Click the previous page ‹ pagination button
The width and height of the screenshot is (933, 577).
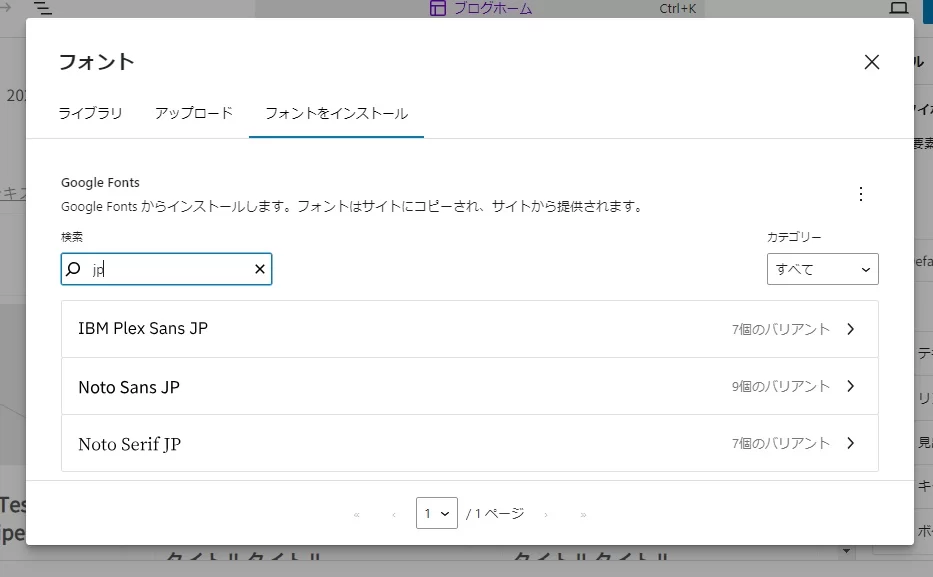coord(394,515)
